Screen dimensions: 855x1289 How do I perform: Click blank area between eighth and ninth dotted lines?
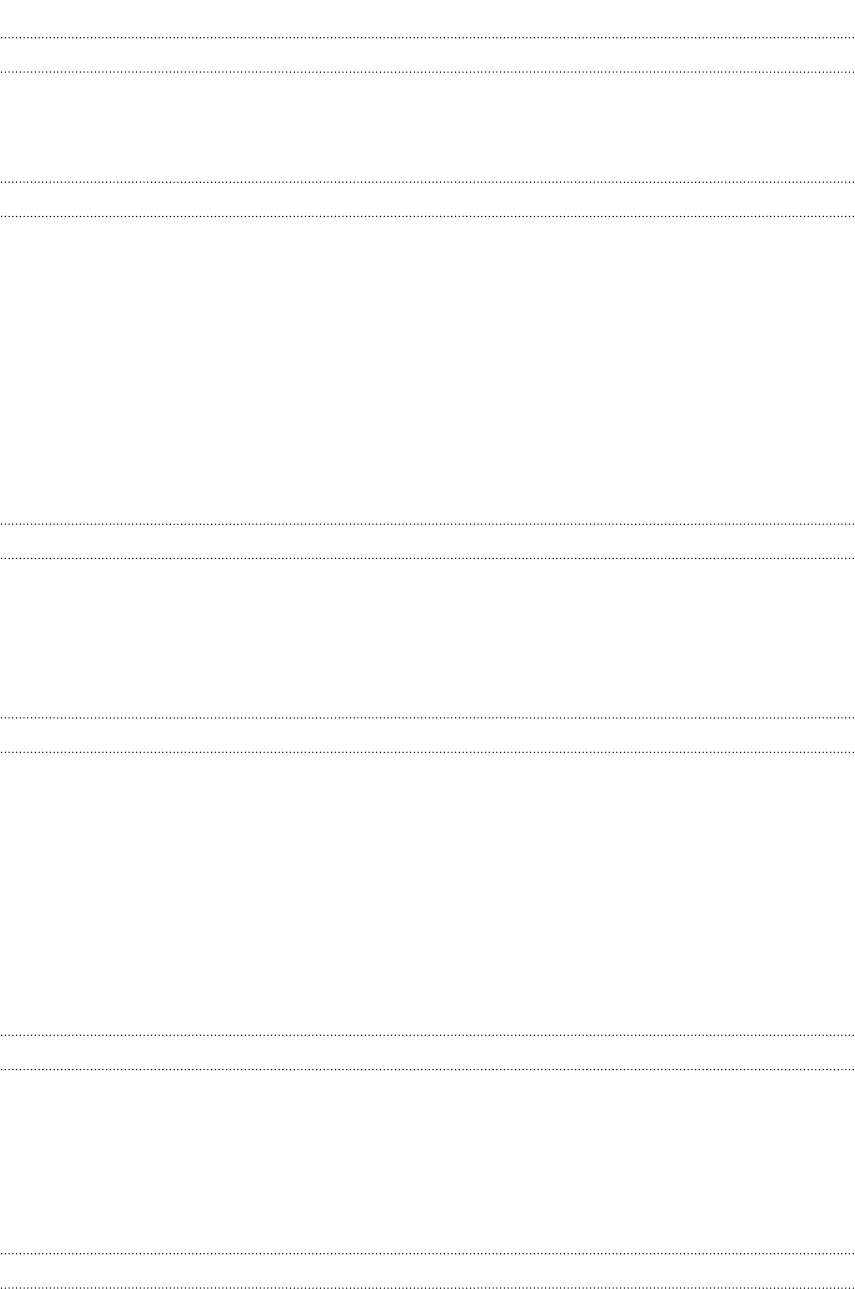point(427,892)
